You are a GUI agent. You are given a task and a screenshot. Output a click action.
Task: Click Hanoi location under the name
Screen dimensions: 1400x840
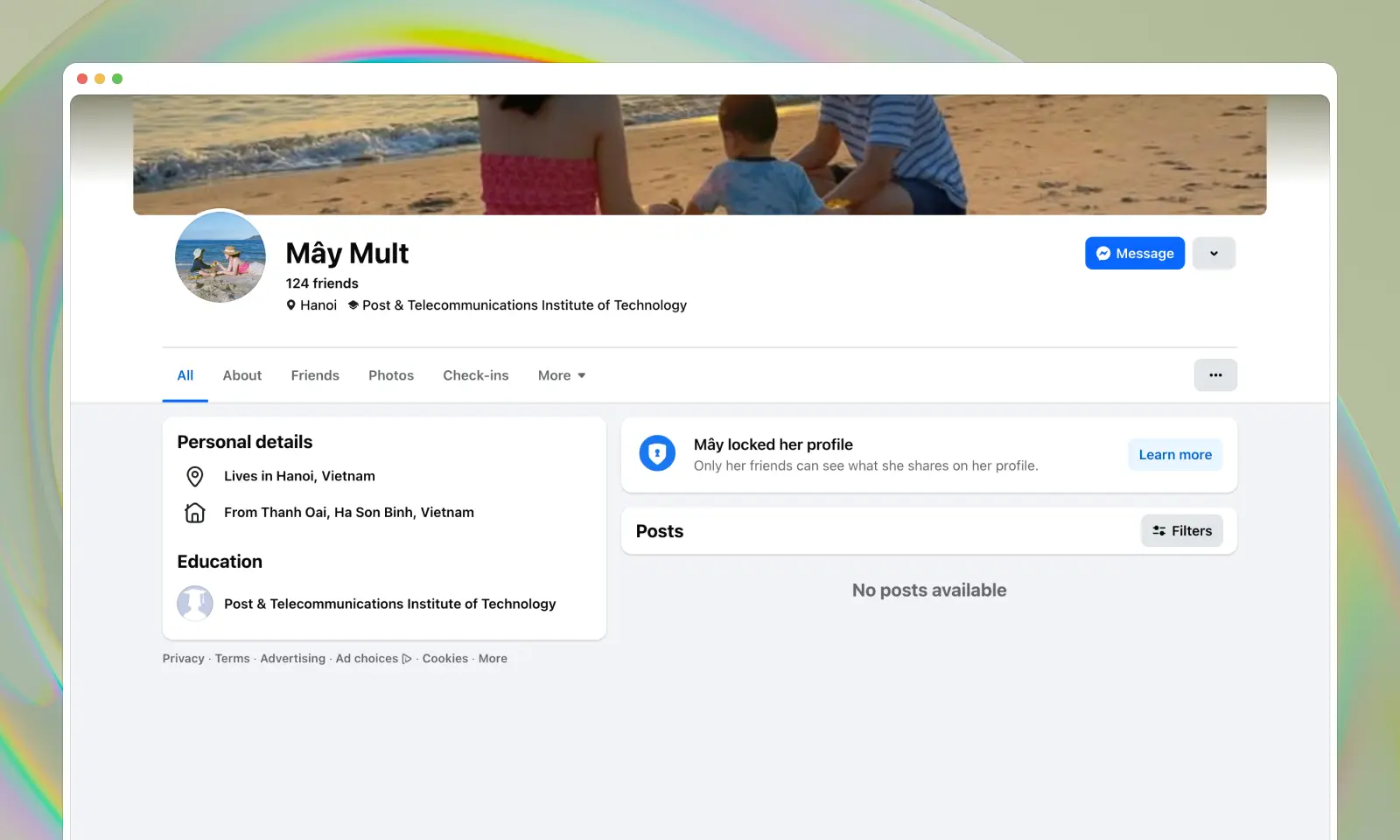pyautogui.click(x=318, y=305)
